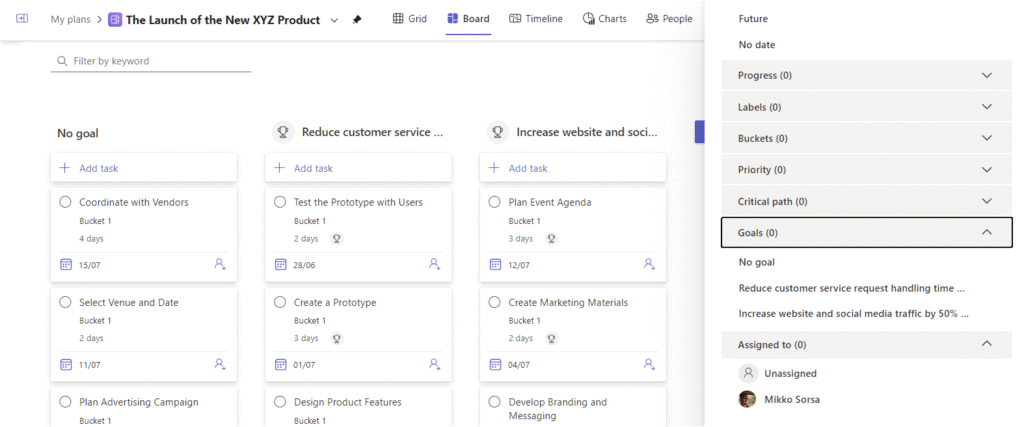
Task: Expand the Priority filter section
Action: tap(867, 170)
